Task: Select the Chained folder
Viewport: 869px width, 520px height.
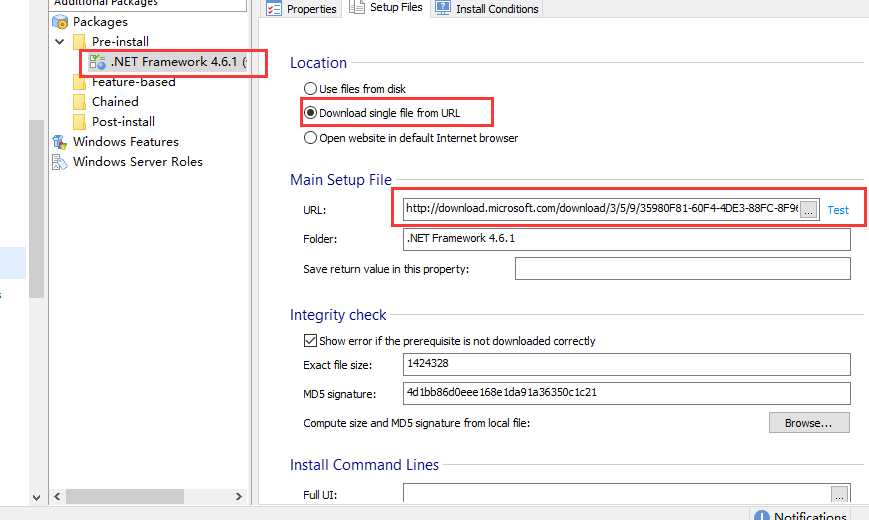Action: pyautogui.click(x=115, y=102)
